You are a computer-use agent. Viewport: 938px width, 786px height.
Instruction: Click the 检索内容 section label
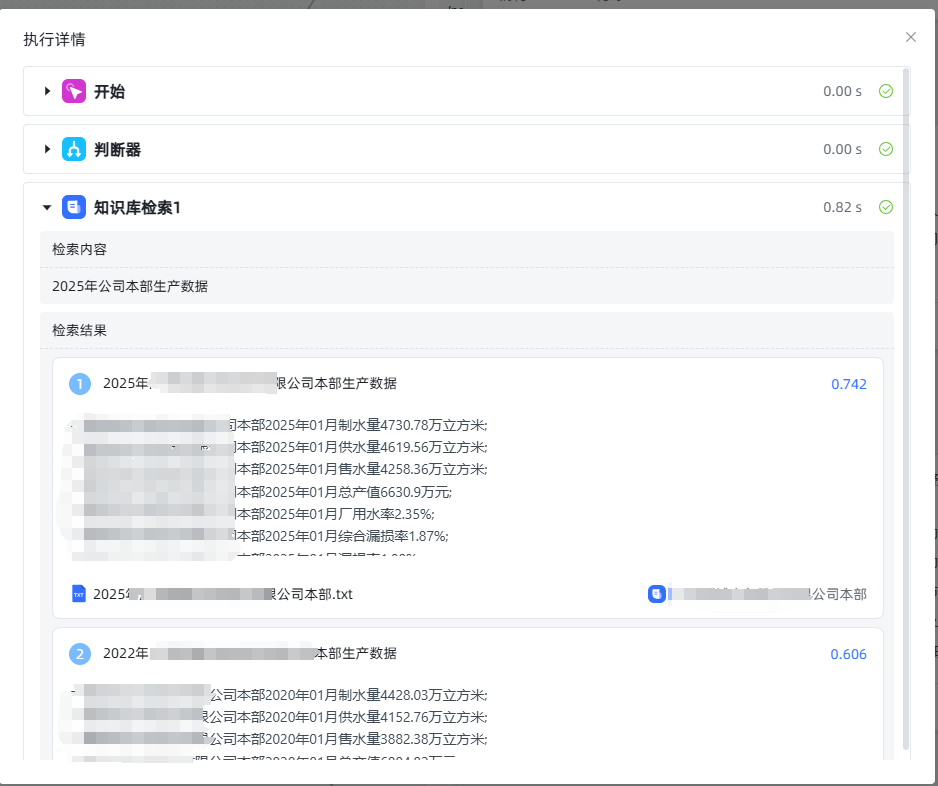(x=80, y=249)
